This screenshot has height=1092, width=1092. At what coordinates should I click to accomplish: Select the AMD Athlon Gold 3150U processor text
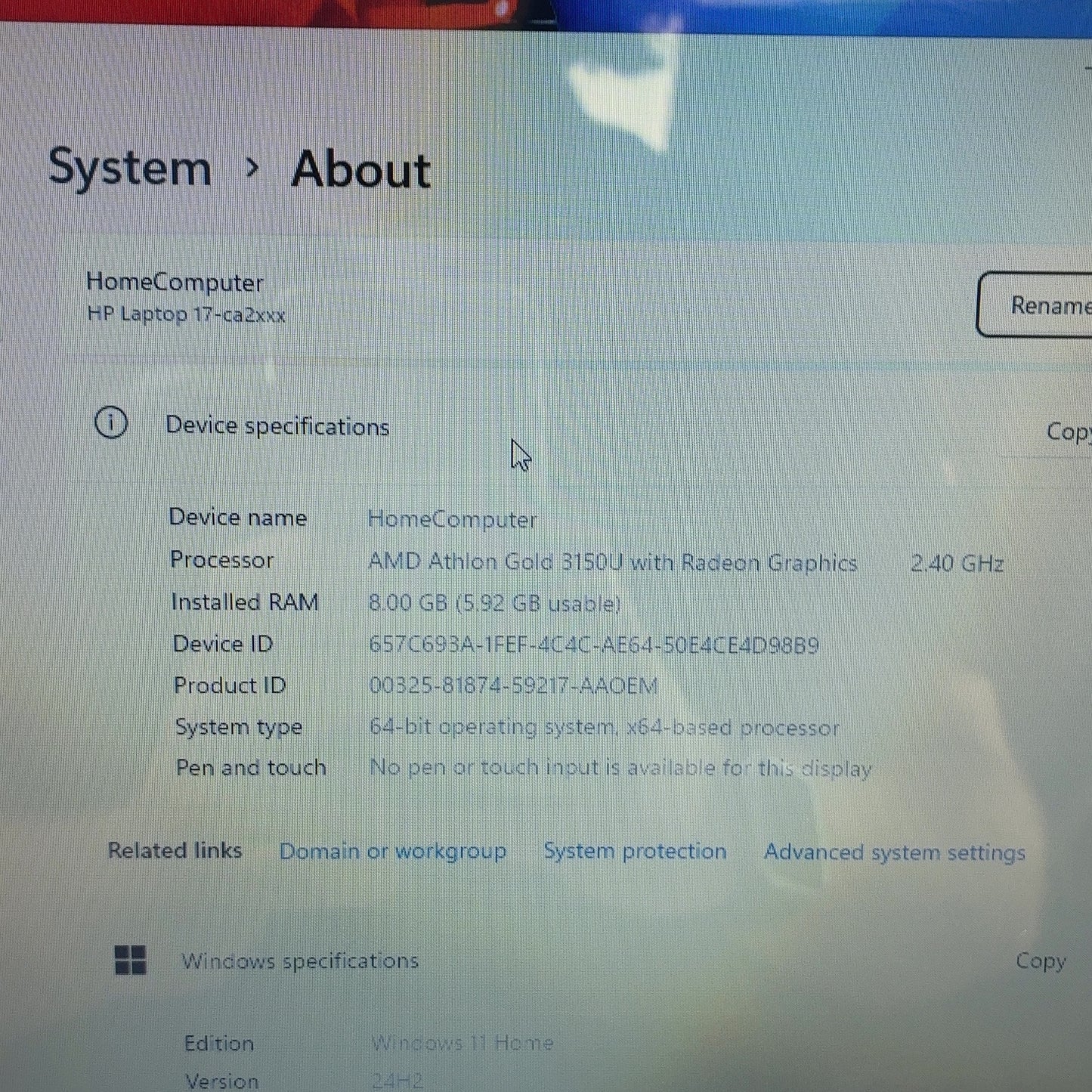click(x=613, y=562)
